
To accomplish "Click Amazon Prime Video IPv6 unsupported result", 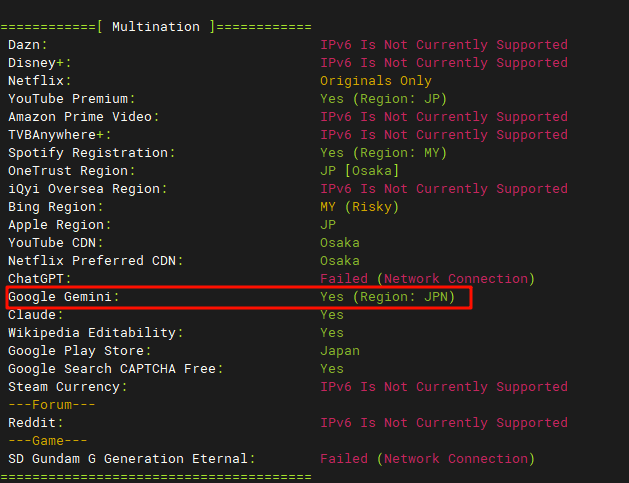I will pos(444,117).
